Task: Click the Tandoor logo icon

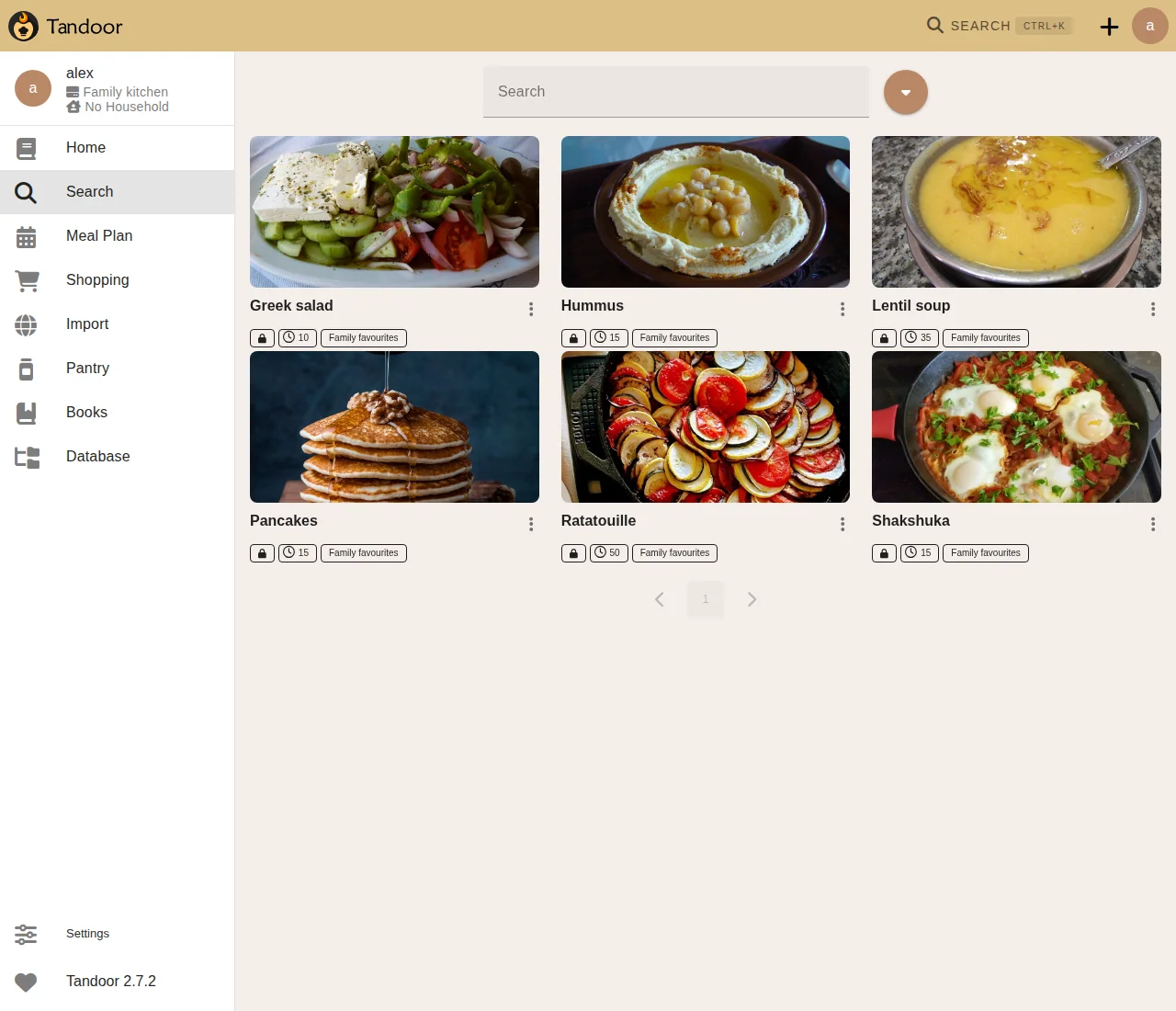Action: click(24, 26)
